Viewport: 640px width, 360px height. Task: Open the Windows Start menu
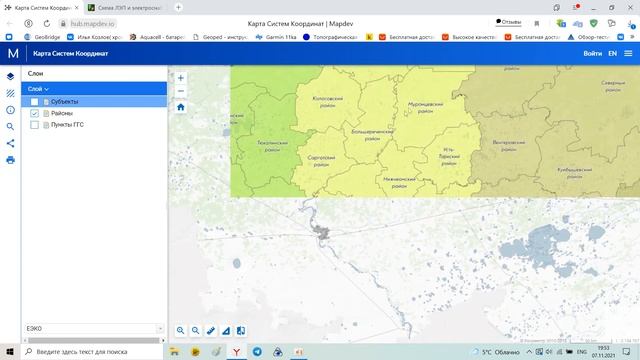tap(10, 351)
